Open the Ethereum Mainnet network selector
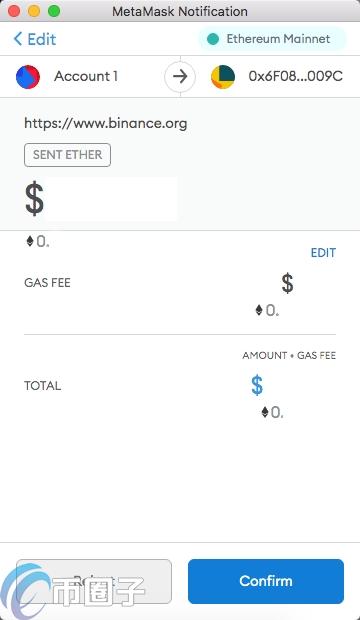The height and width of the screenshot is (620, 360). (272, 39)
